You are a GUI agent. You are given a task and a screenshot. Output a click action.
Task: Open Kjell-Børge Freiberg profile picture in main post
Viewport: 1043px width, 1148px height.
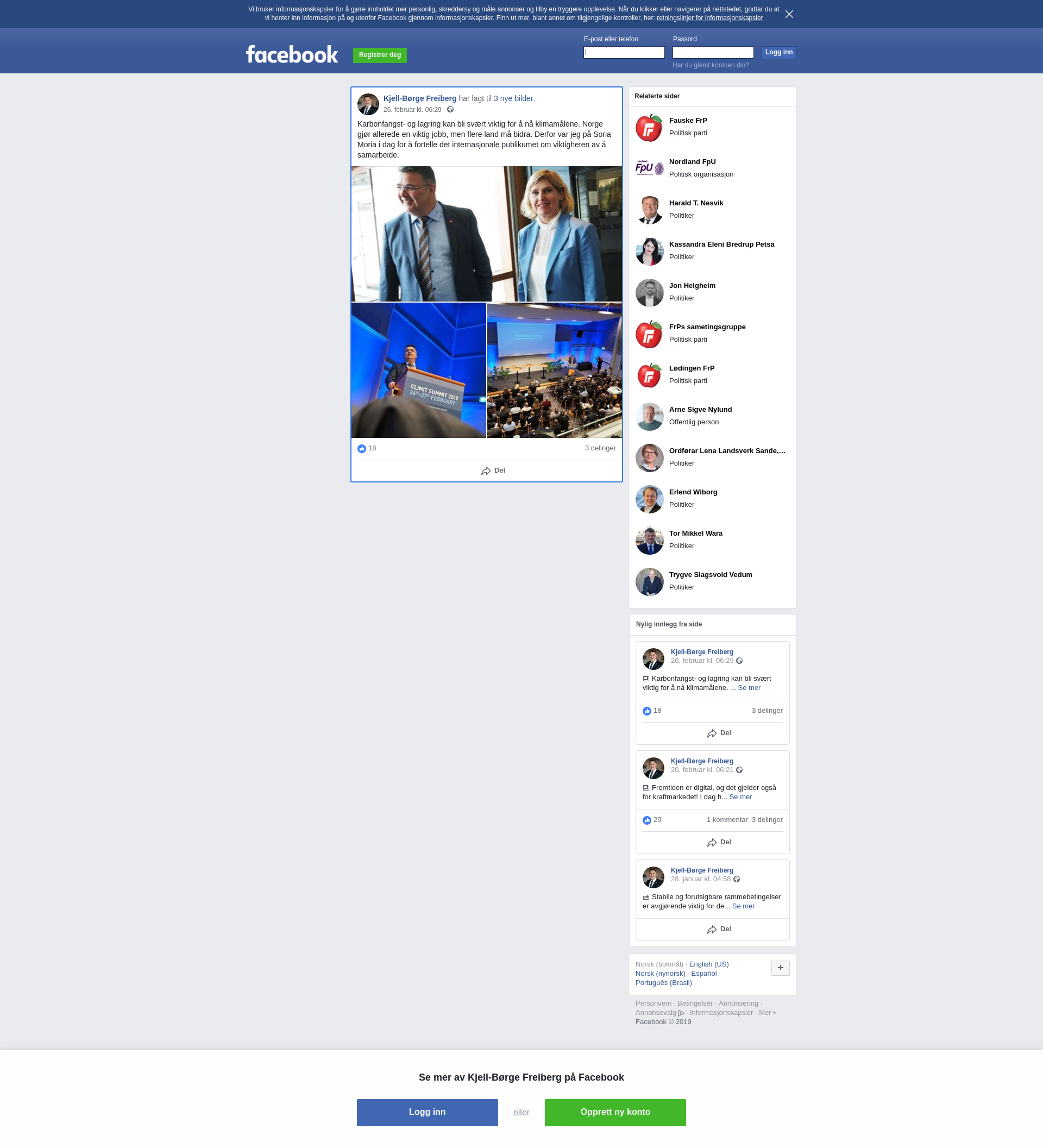pyautogui.click(x=368, y=104)
